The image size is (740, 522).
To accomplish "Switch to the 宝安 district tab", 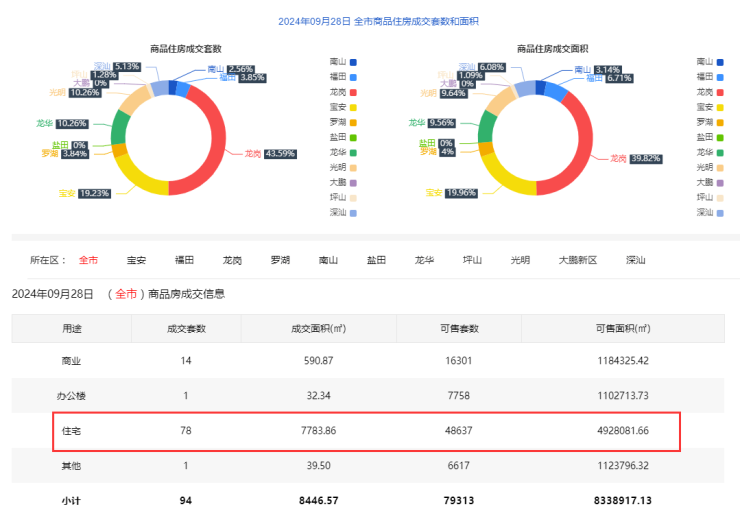I will 136,260.
